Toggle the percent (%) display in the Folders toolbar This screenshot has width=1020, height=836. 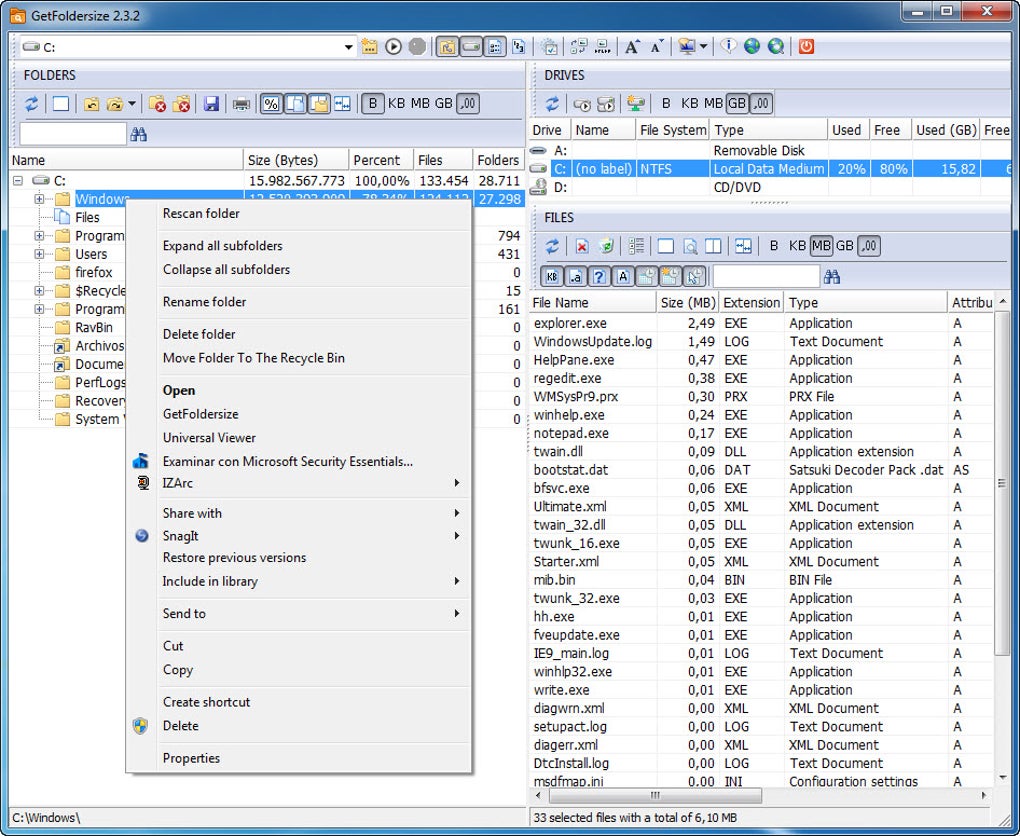(x=271, y=103)
